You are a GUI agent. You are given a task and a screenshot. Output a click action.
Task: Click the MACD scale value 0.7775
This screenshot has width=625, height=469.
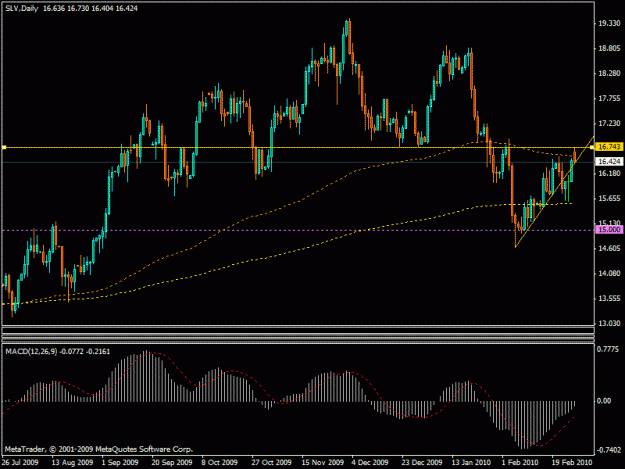click(x=608, y=349)
